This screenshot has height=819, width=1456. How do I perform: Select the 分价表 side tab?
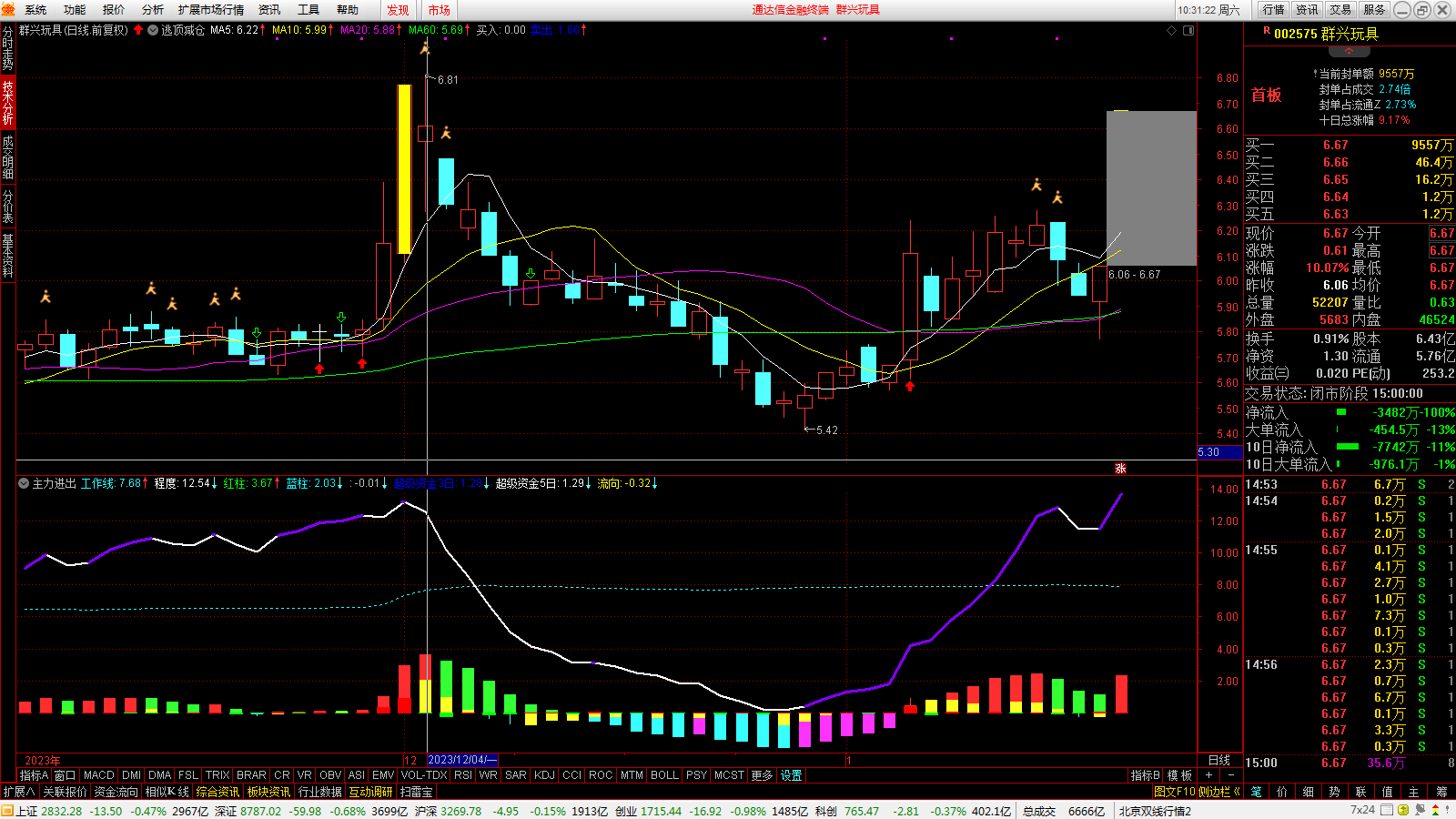[x=7, y=207]
